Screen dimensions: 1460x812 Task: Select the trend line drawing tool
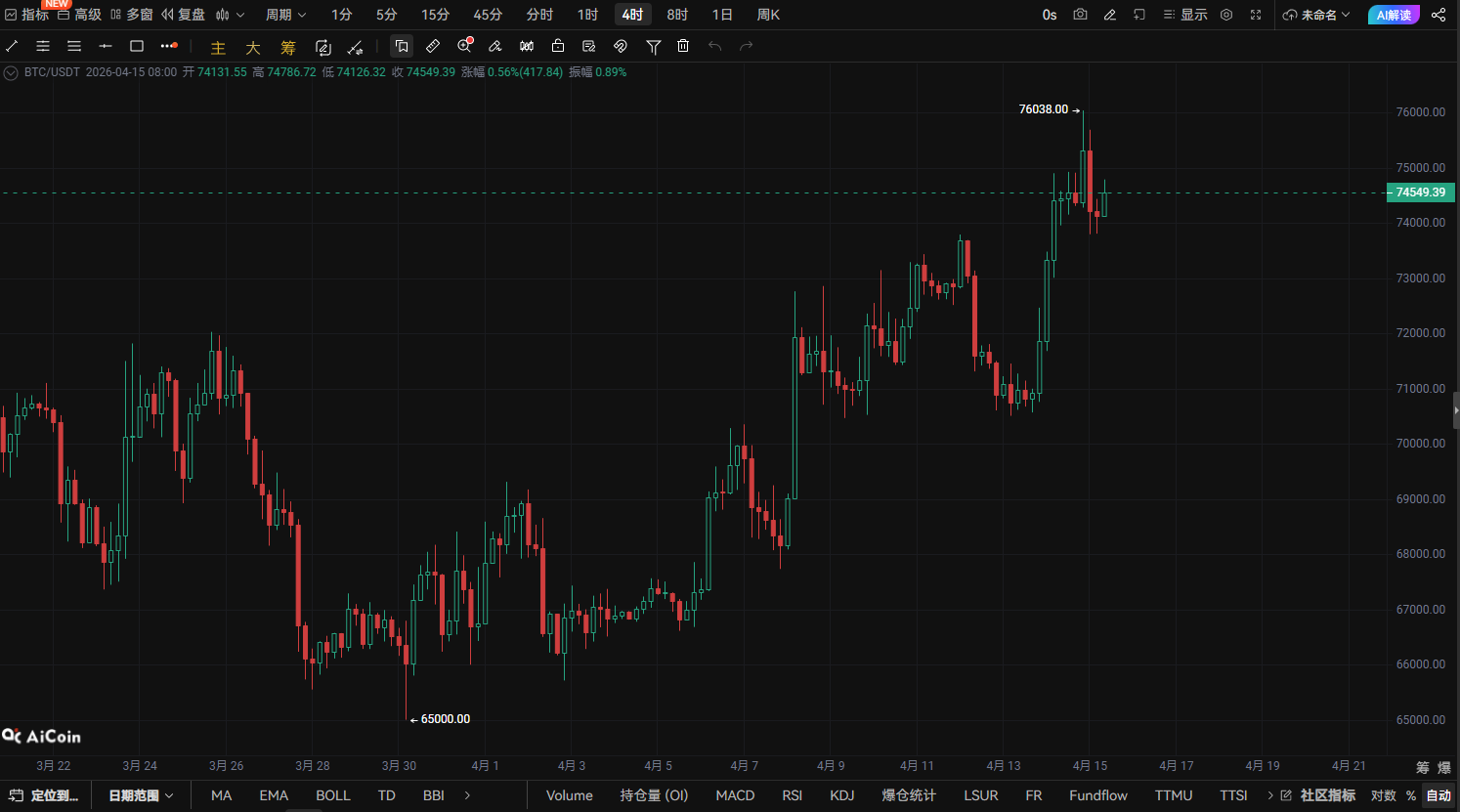click(x=12, y=46)
